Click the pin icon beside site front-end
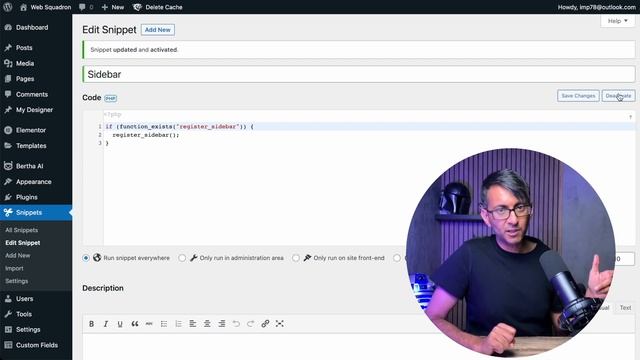The width and height of the screenshot is (640, 360). click(x=307, y=258)
